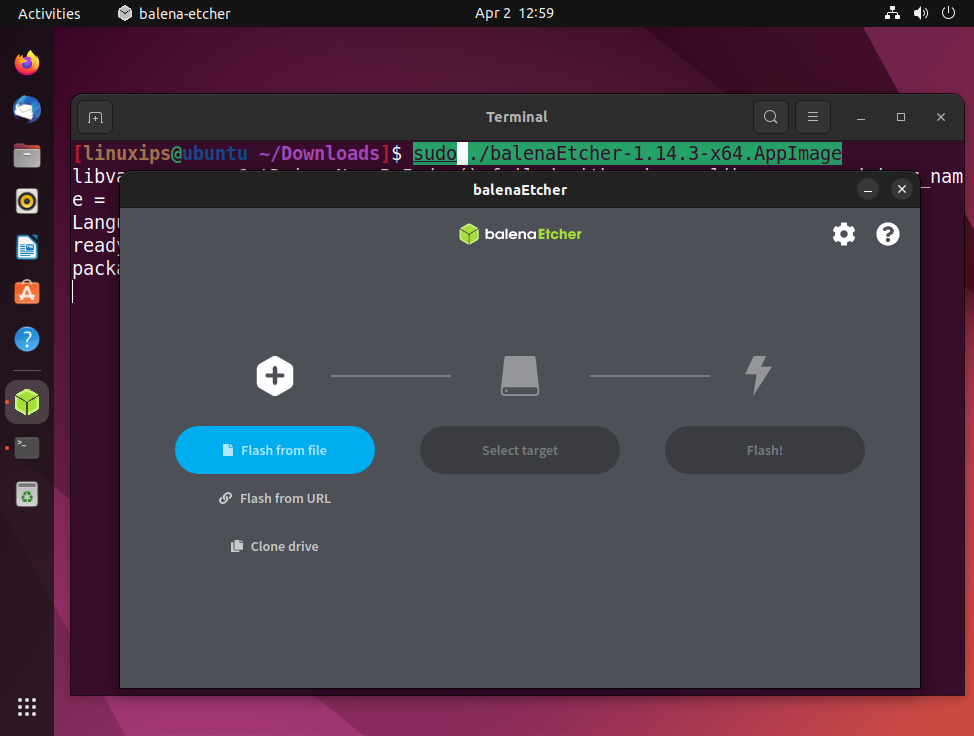
Task: Choose Flash from file
Action: 275,450
